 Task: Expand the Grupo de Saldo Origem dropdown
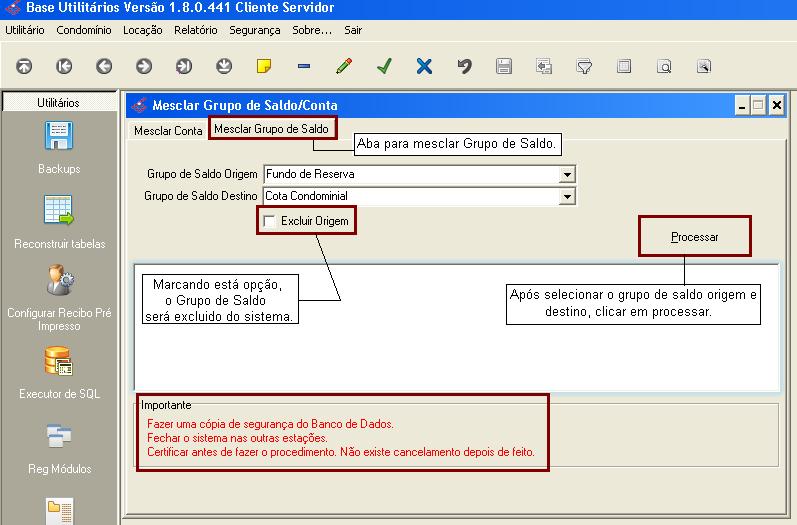pos(568,174)
